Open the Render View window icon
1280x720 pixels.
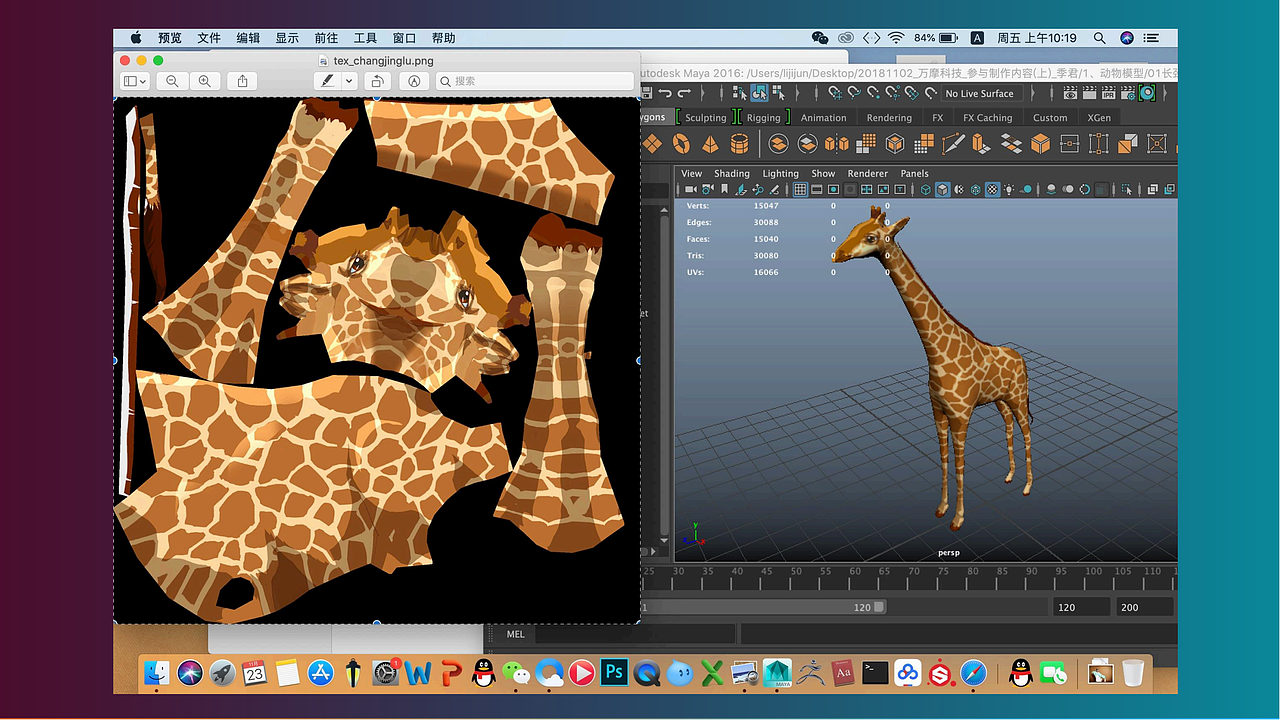pos(1071,93)
